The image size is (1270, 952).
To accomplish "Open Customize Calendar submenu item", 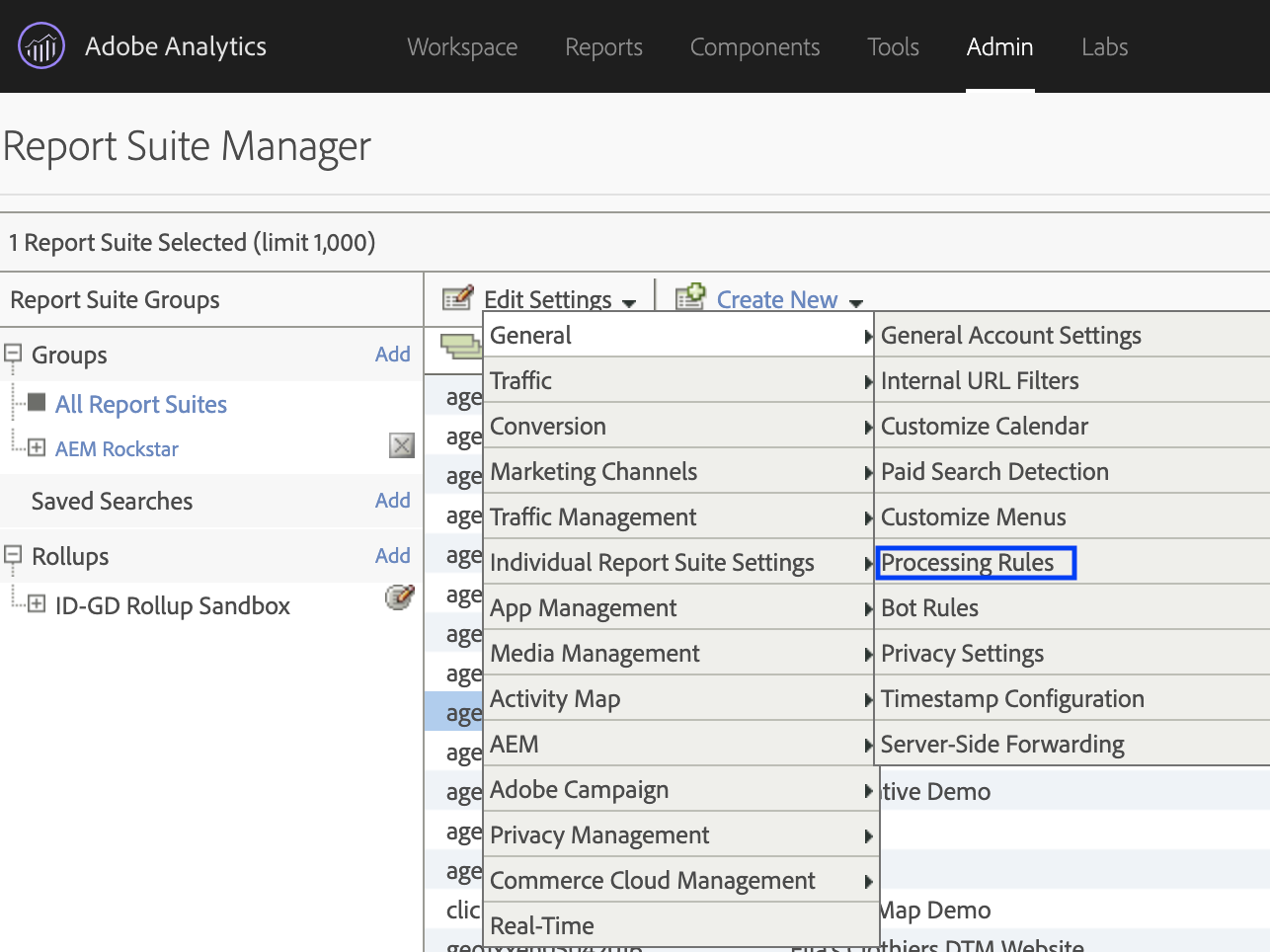I will [1072, 426].
